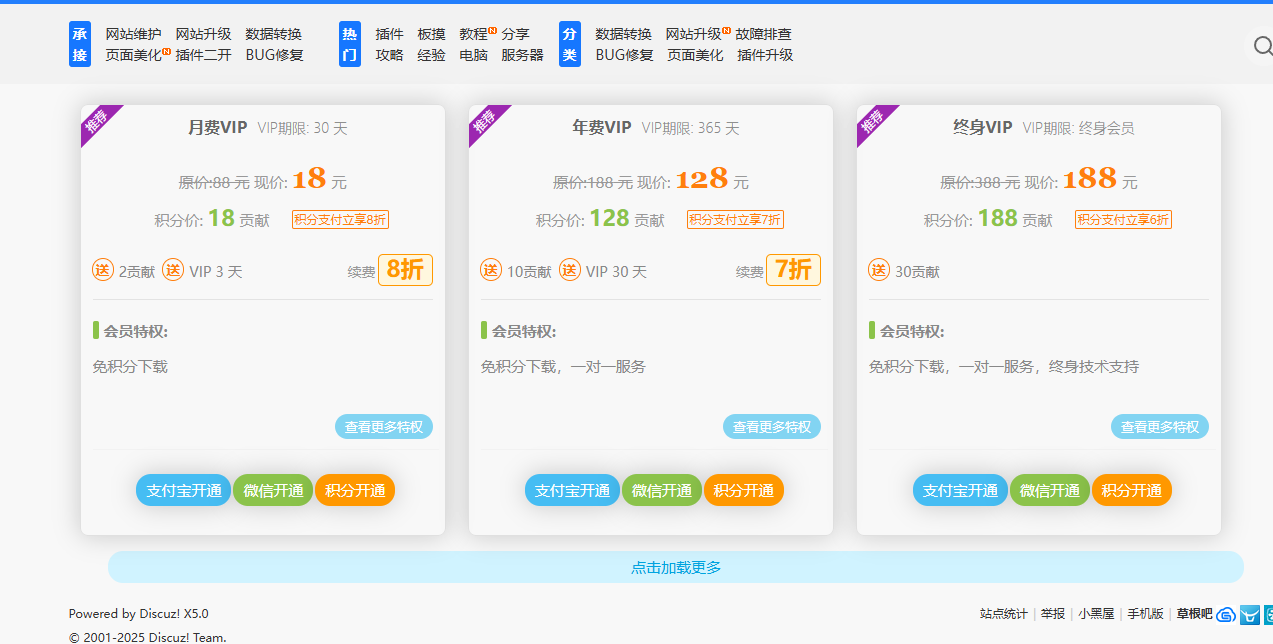The image size is (1273, 644).
Task: Go to the 服务器 link under 热门
Action: tap(522, 55)
